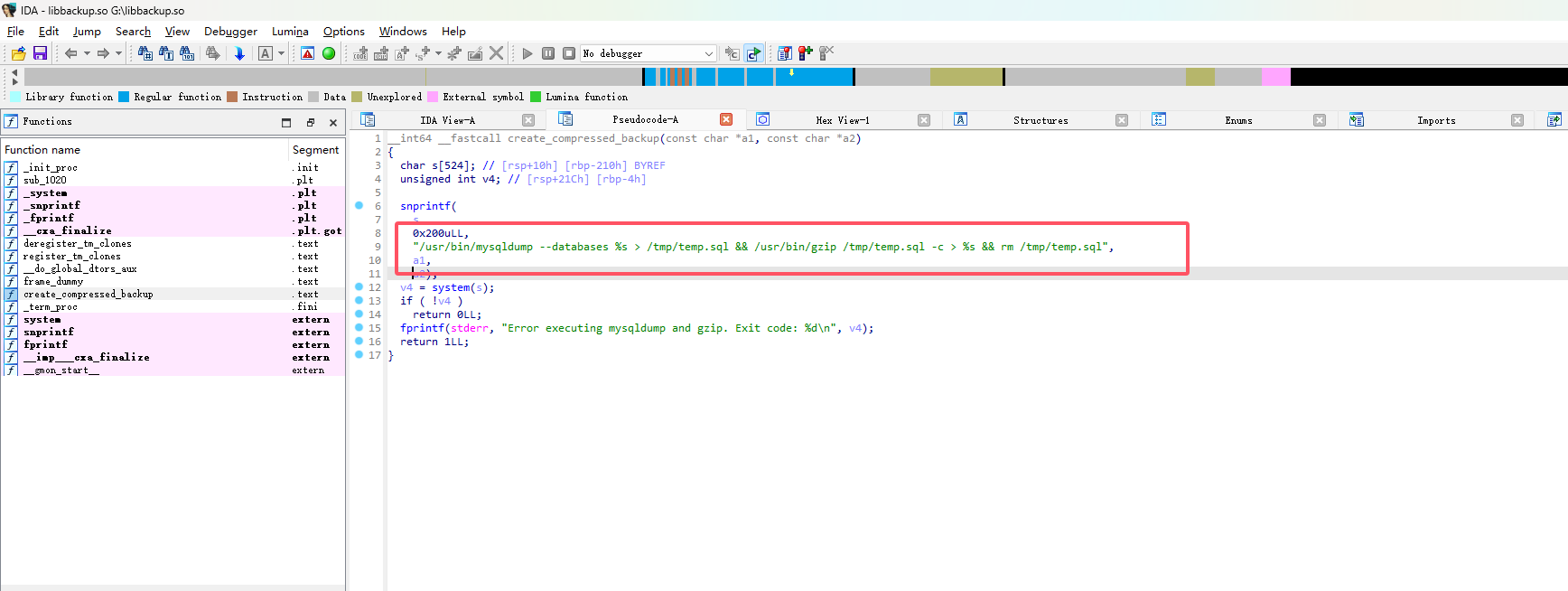The width and height of the screenshot is (1568, 591).
Task: Click the large X delete toolbar icon
Action: [x=496, y=54]
